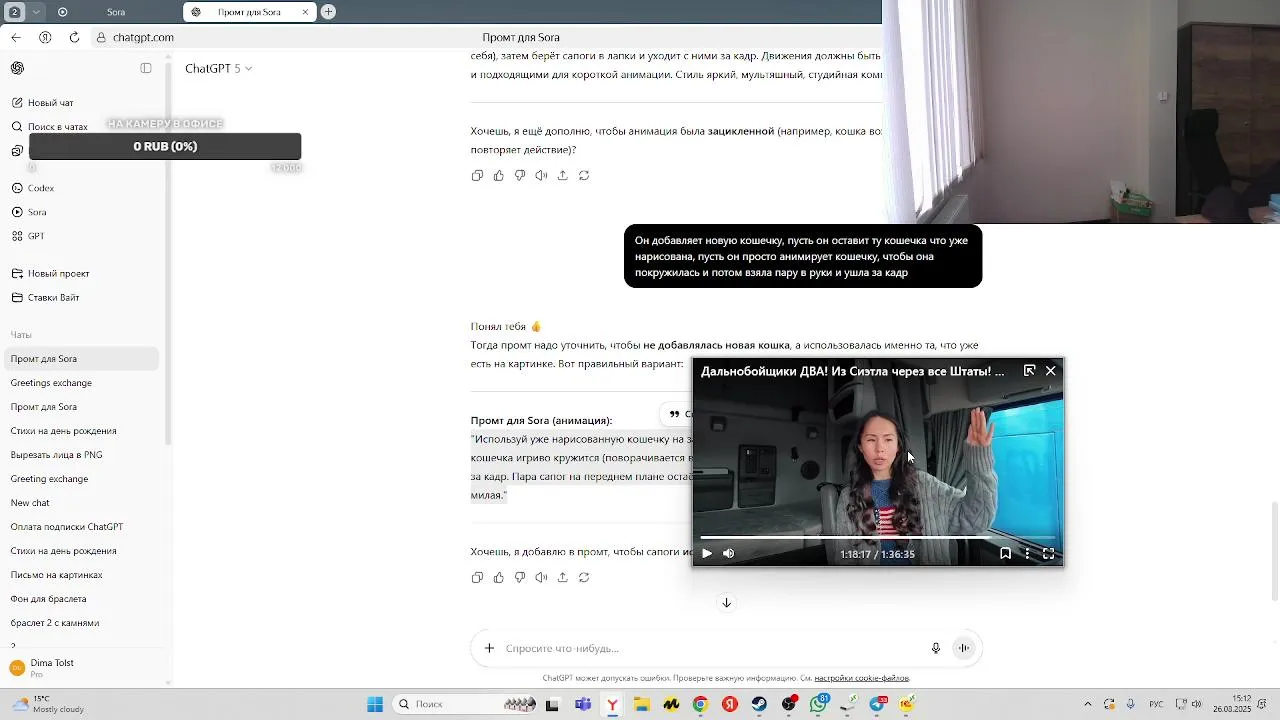1280x720 pixels.
Task: Seek on the video progress bar
Action: 878,538
